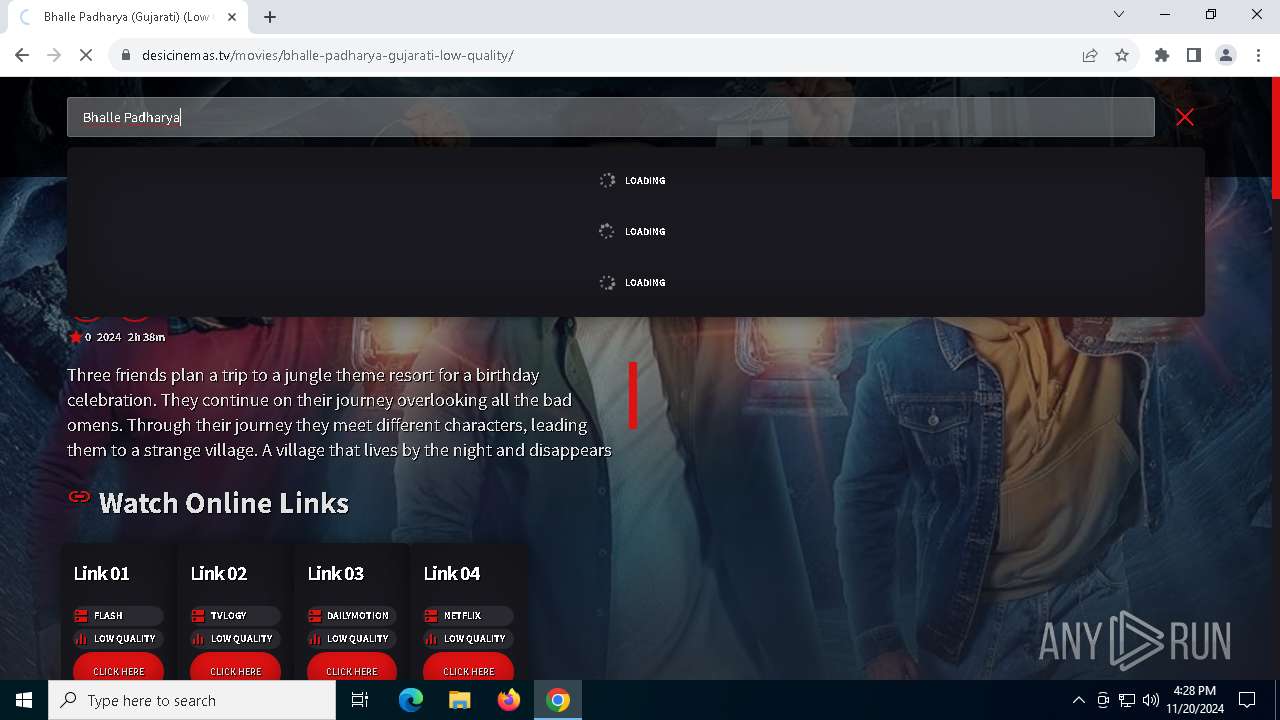This screenshot has height=720, width=1280.
Task: Click the movie synopsis paragraph
Action: pyautogui.click(x=339, y=412)
